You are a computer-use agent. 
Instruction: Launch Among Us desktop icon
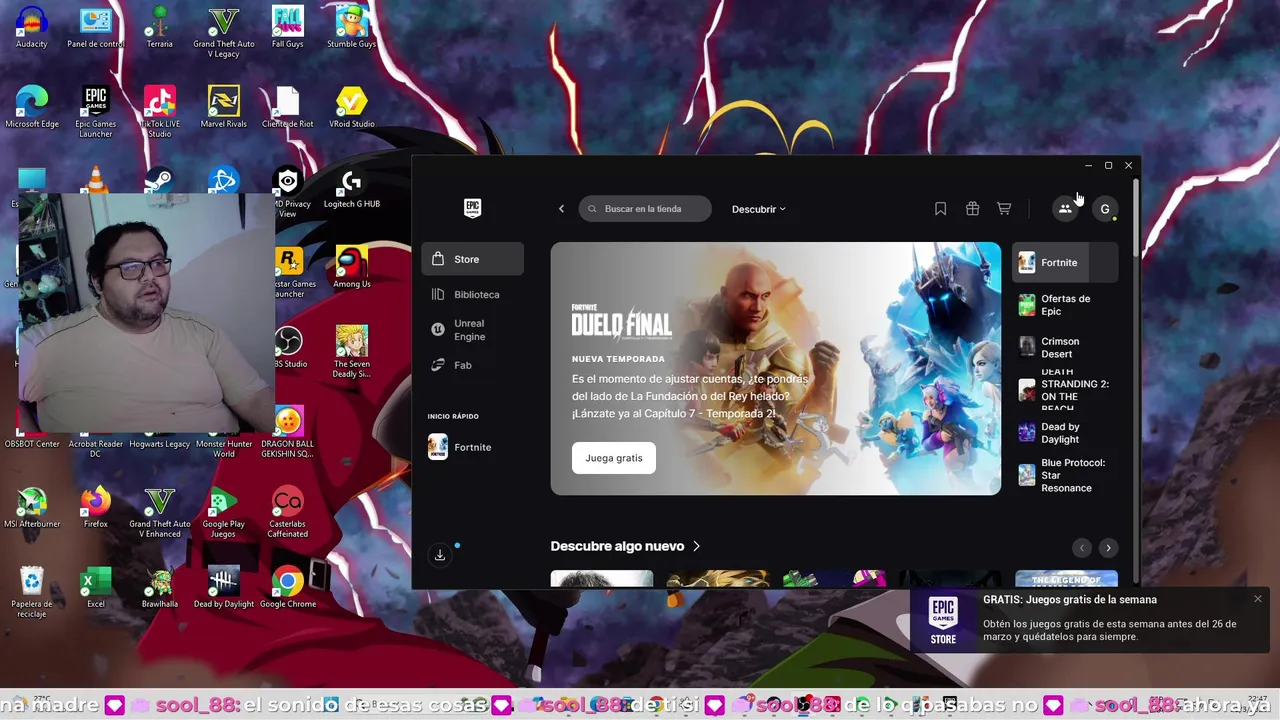(351, 268)
